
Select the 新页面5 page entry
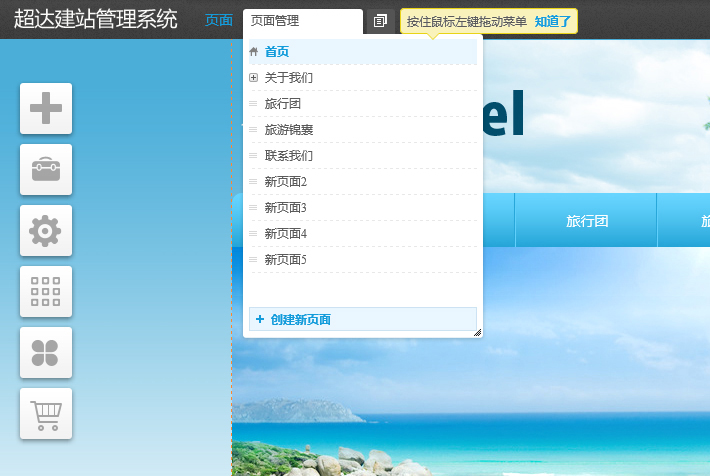[x=363, y=260]
